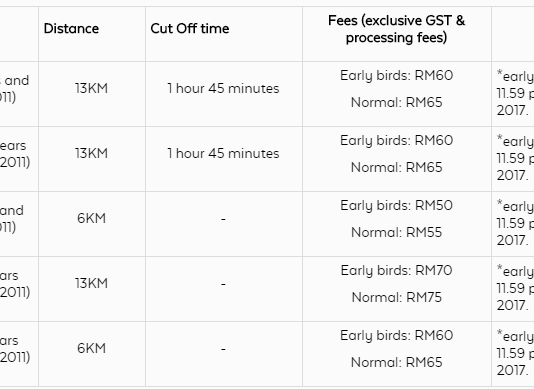Click the dash in the 6KM RM50 row
Screen dimensions: 534x389
223,219
